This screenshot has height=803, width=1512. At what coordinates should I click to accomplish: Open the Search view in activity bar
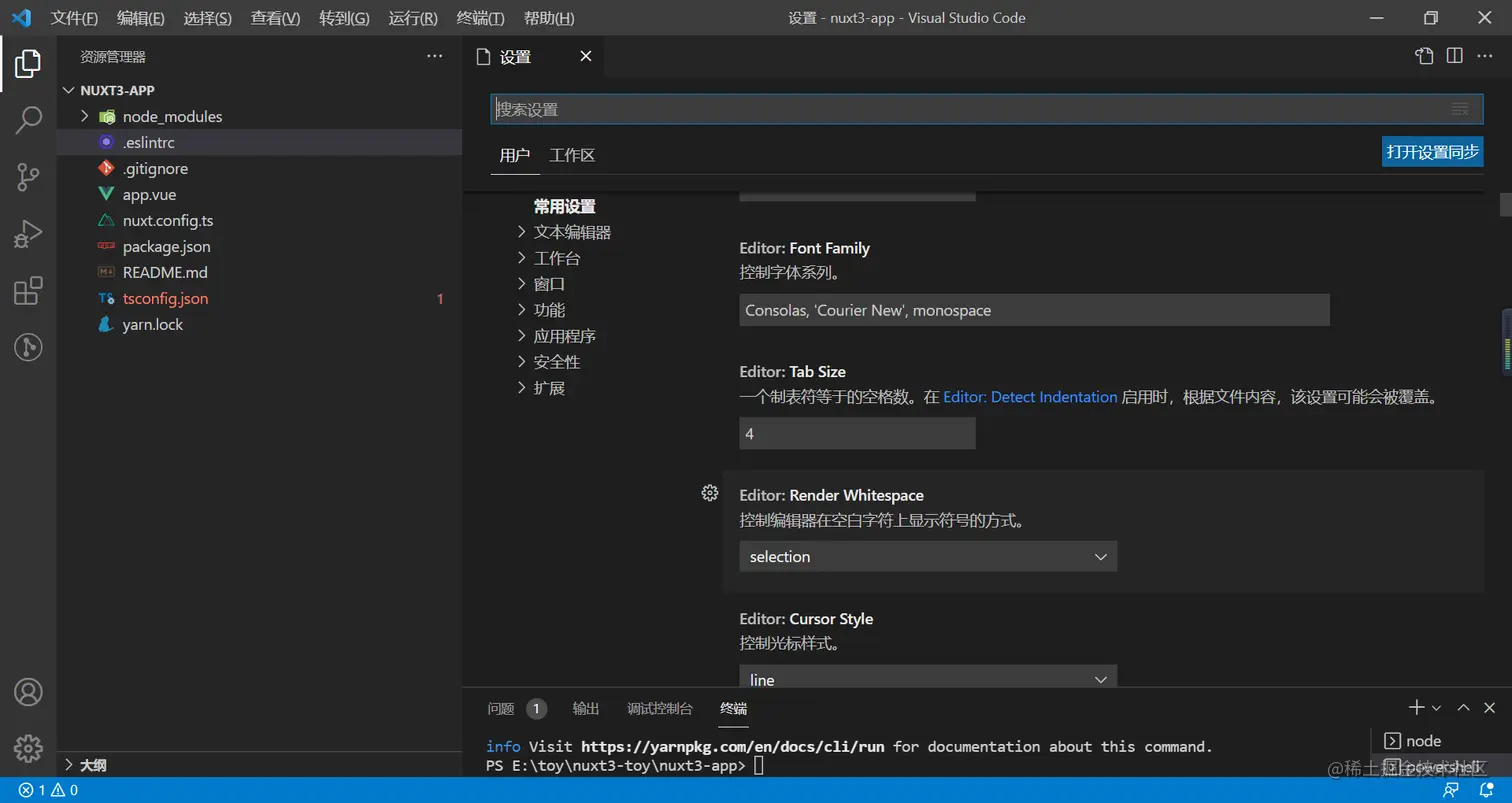tap(28, 120)
